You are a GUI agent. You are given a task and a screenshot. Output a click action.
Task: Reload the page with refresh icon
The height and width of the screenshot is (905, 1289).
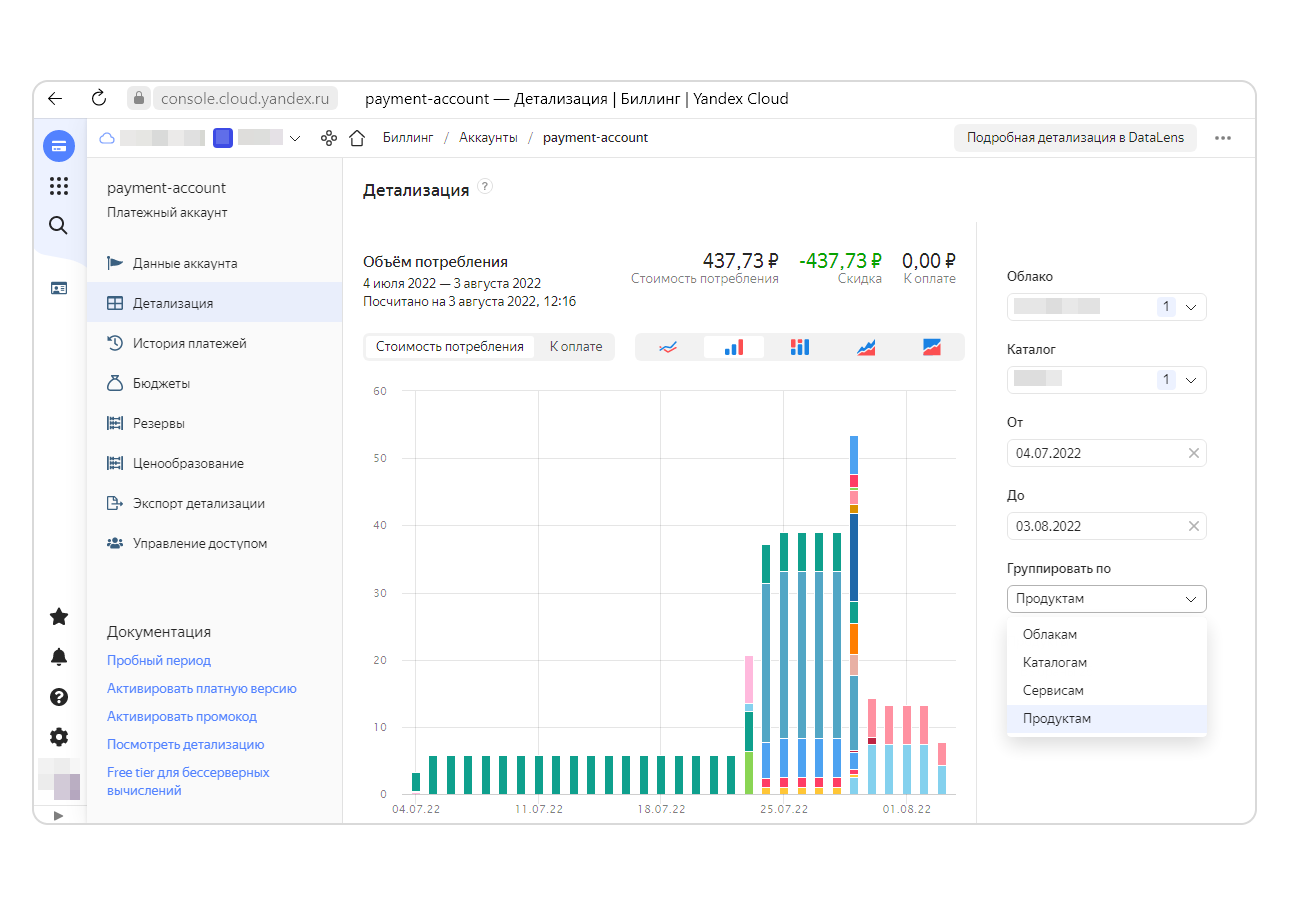(98, 98)
